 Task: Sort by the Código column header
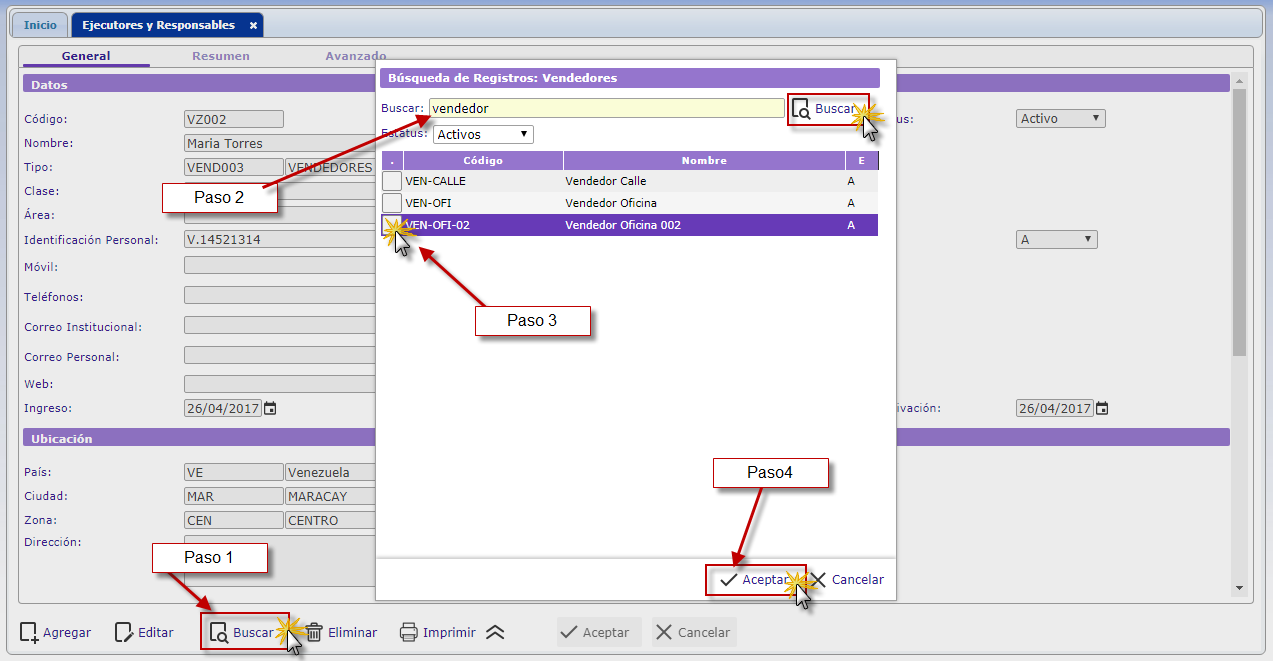coord(483,160)
